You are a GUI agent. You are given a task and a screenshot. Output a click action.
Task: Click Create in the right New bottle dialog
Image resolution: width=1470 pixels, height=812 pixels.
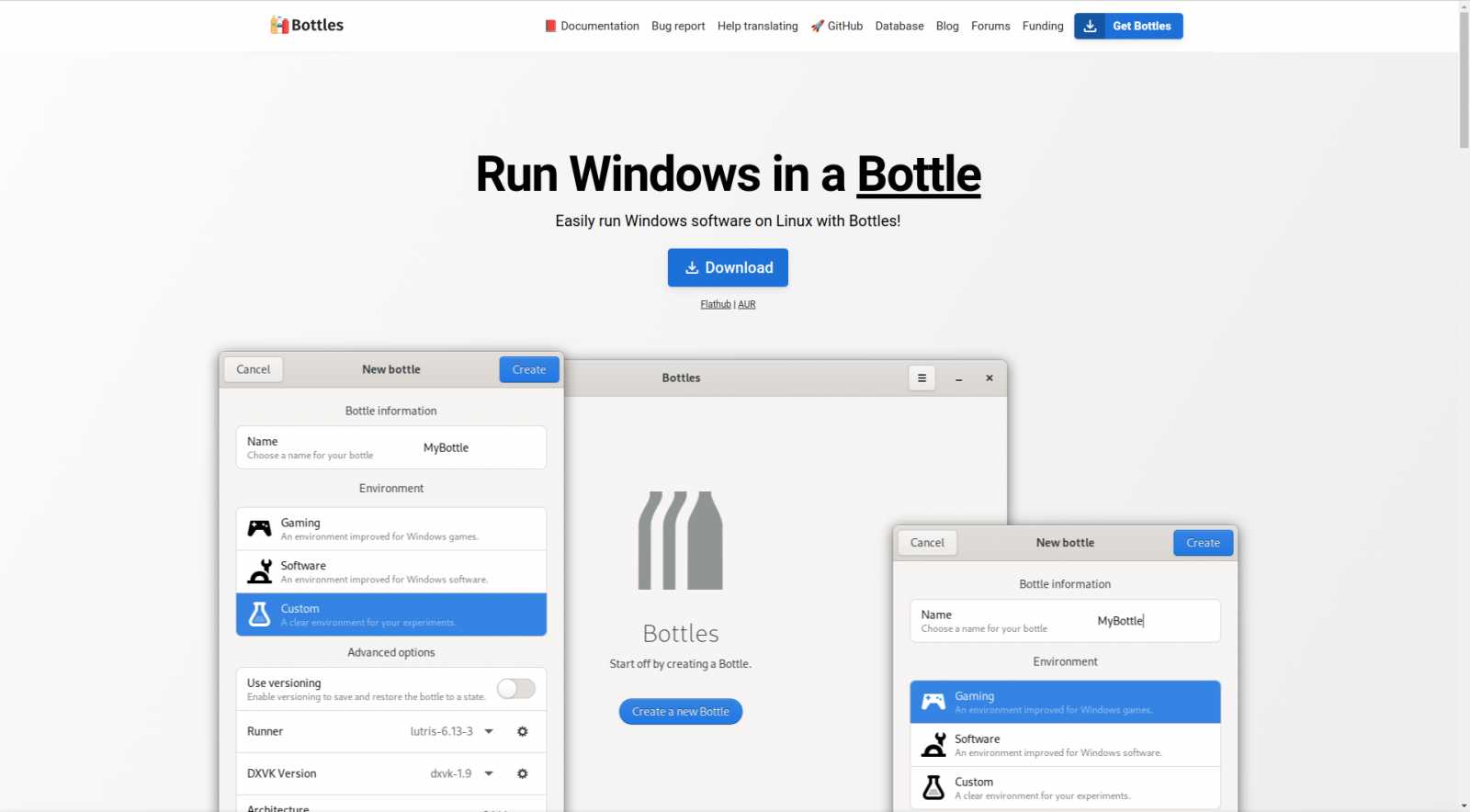click(x=1204, y=543)
